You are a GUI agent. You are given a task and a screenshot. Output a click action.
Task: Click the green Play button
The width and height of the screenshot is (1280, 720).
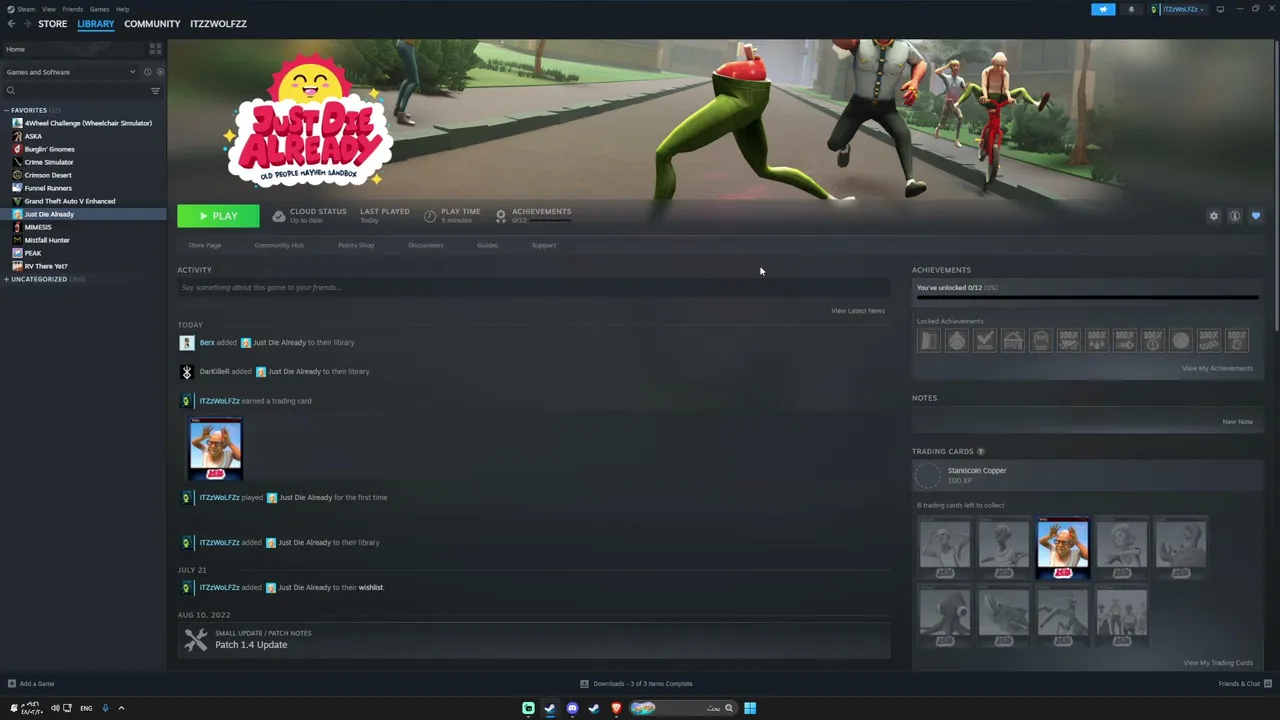coord(218,216)
